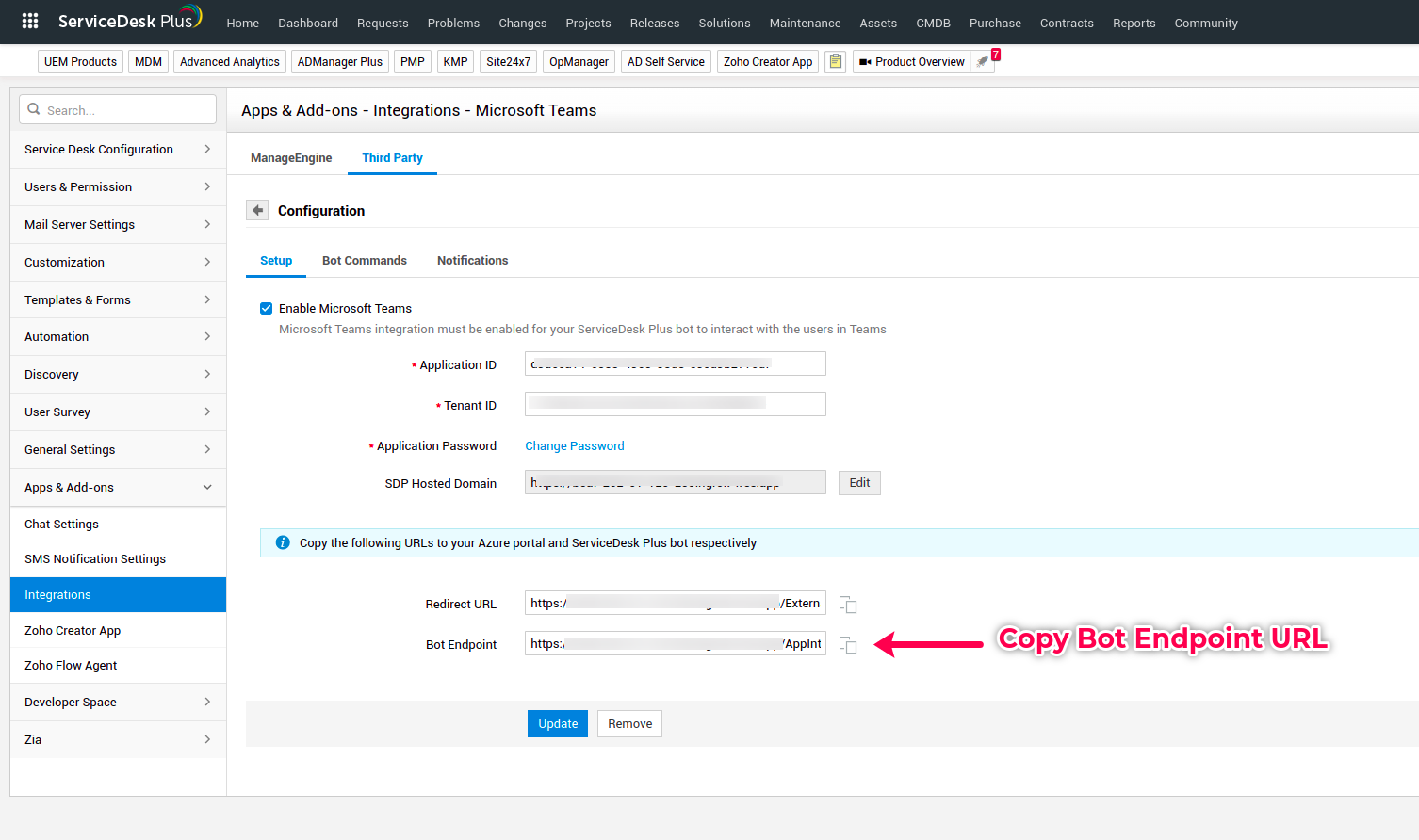Open the apps grid launcher icon

pos(30,21)
